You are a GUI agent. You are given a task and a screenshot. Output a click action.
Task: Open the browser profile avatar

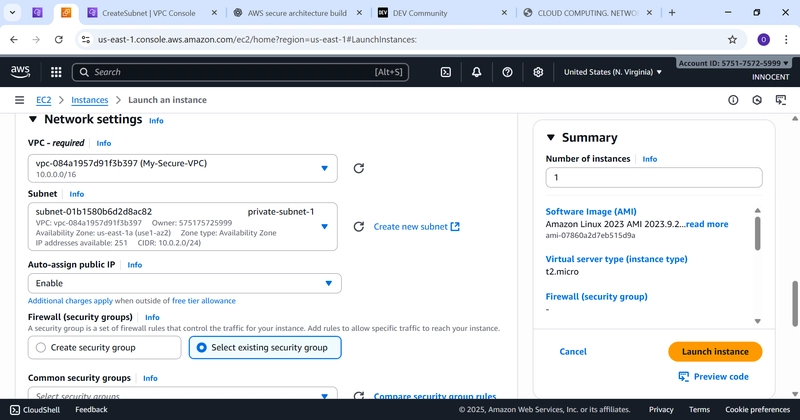[763, 39]
